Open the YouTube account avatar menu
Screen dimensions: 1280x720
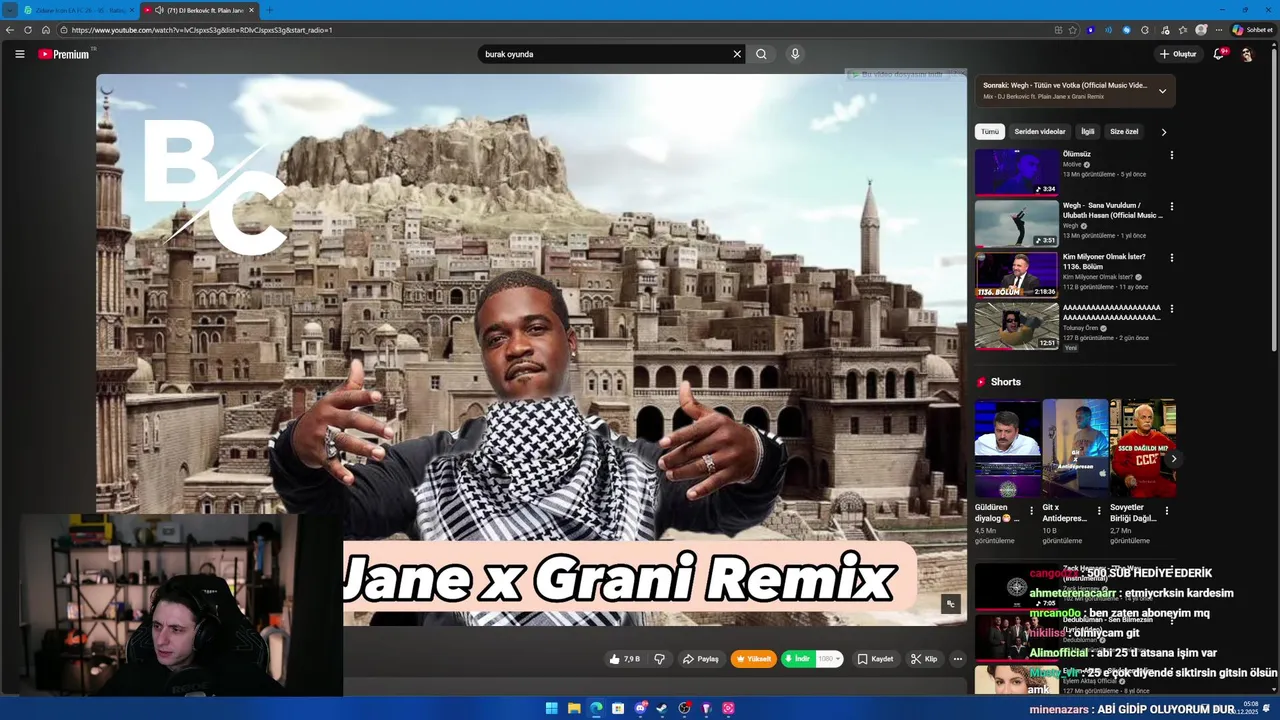(1247, 54)
